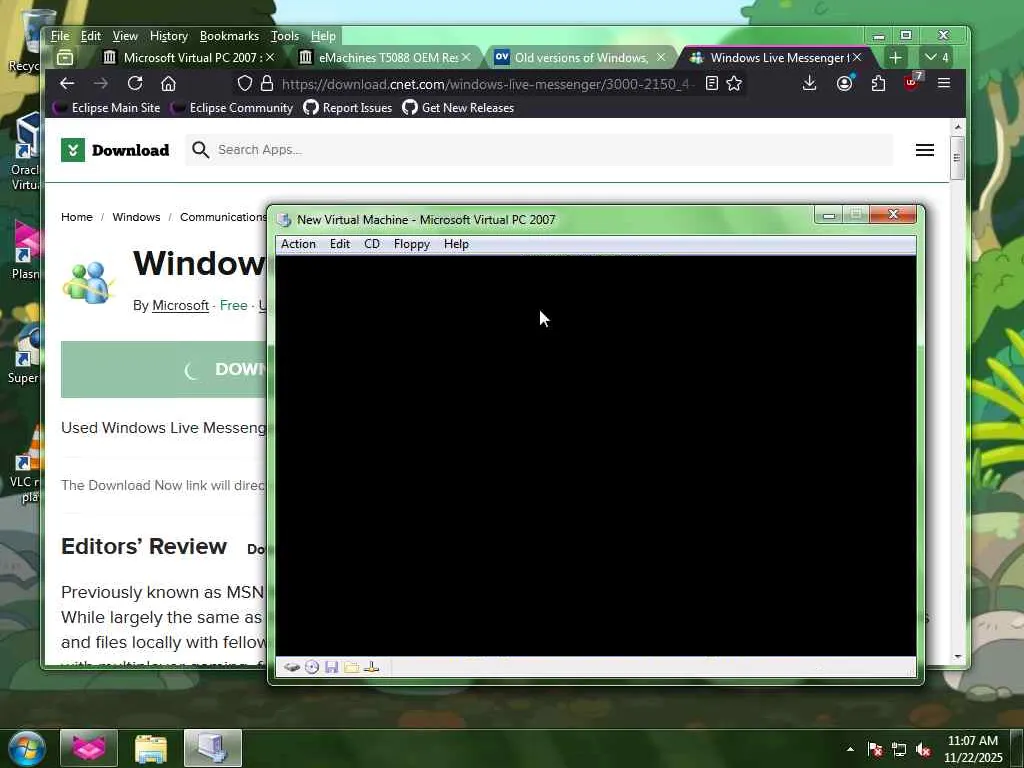Open the browser application hamburger menu
The height and width of the screenshot is (768, 1024).
click(x=944, y=83)
